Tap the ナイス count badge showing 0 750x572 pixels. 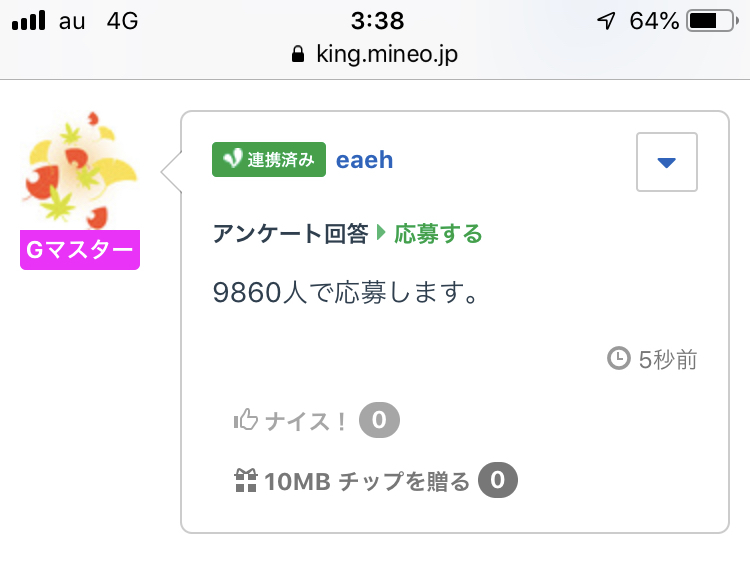click(x=379, y=421)
